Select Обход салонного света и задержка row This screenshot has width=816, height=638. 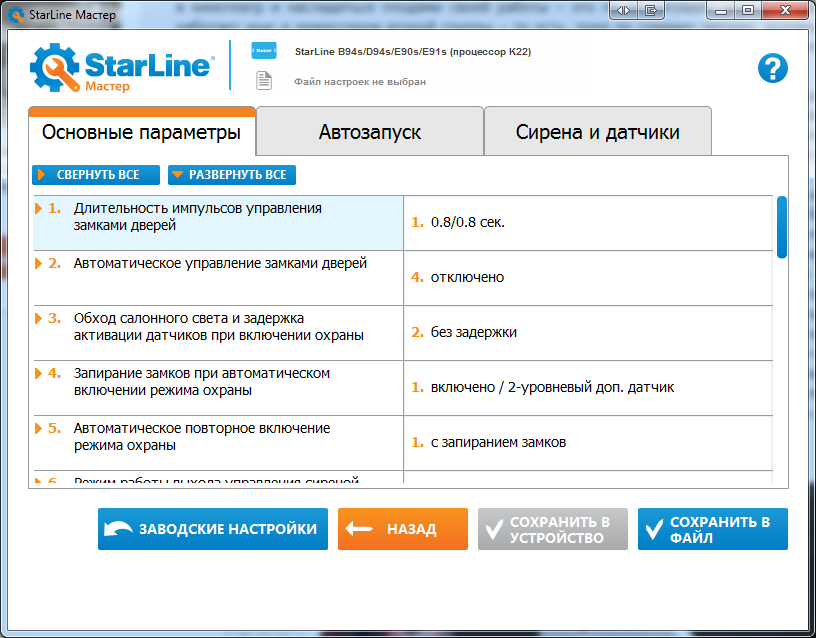click(x=219, y=333)
